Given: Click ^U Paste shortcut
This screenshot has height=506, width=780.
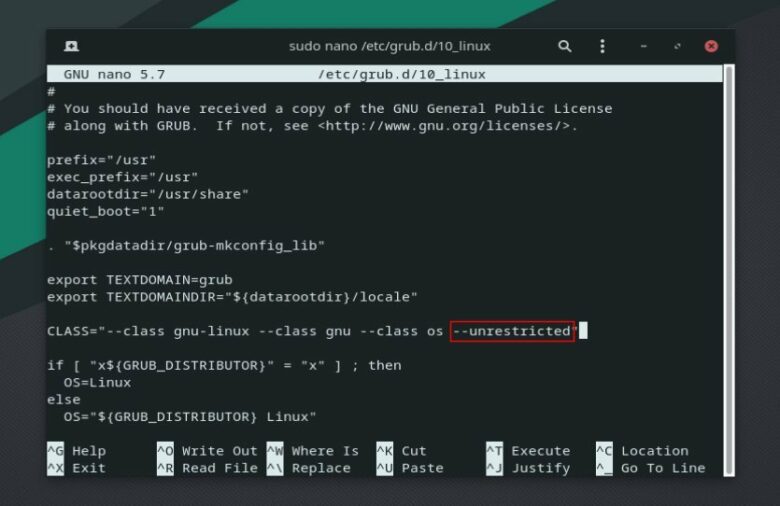Looking at the screenshot, I should pos(409,468).
